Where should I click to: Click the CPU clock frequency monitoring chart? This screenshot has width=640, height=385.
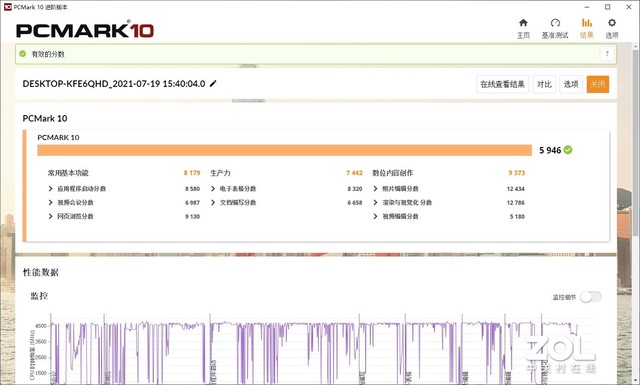pyautogui.click(x=314, y=350)
